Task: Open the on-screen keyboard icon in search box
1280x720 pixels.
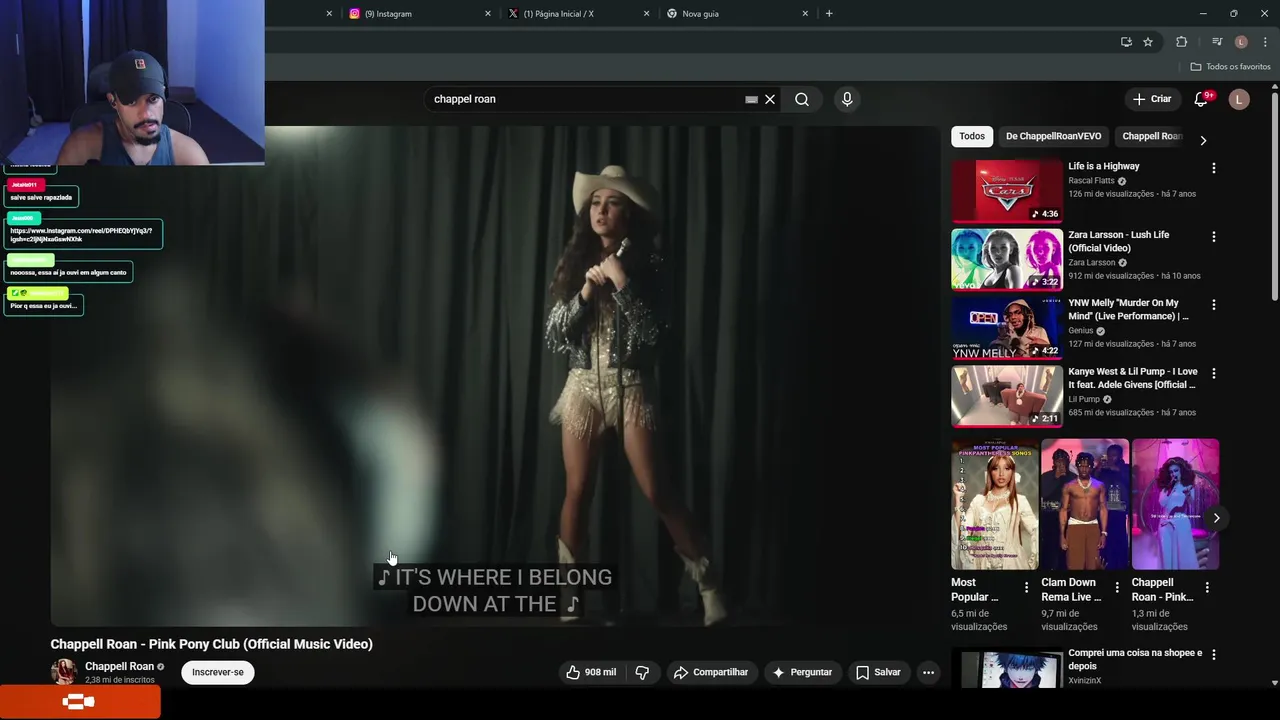Action: pos(751,99)
